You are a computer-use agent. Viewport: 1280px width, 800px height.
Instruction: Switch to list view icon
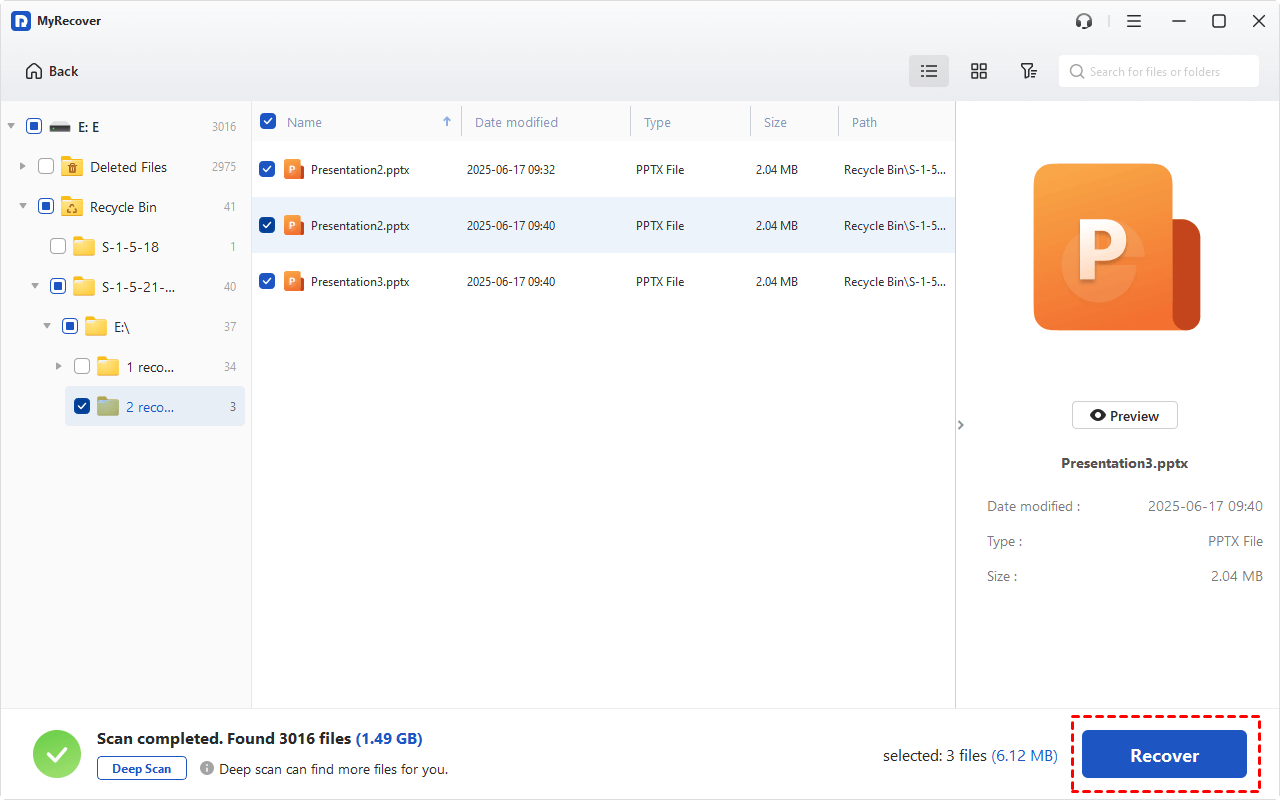tap(929, 71)
